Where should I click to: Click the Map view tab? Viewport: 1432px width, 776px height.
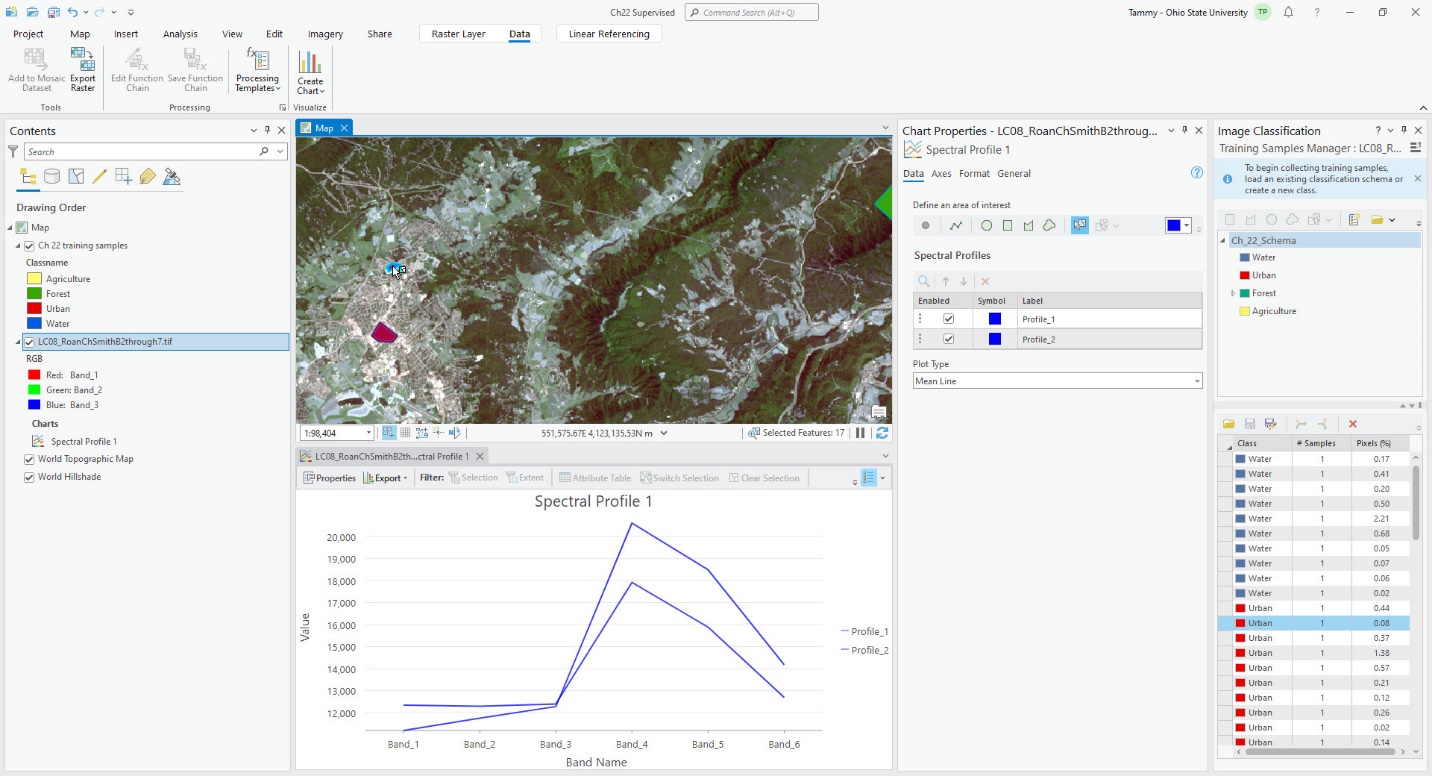[324, 128]
